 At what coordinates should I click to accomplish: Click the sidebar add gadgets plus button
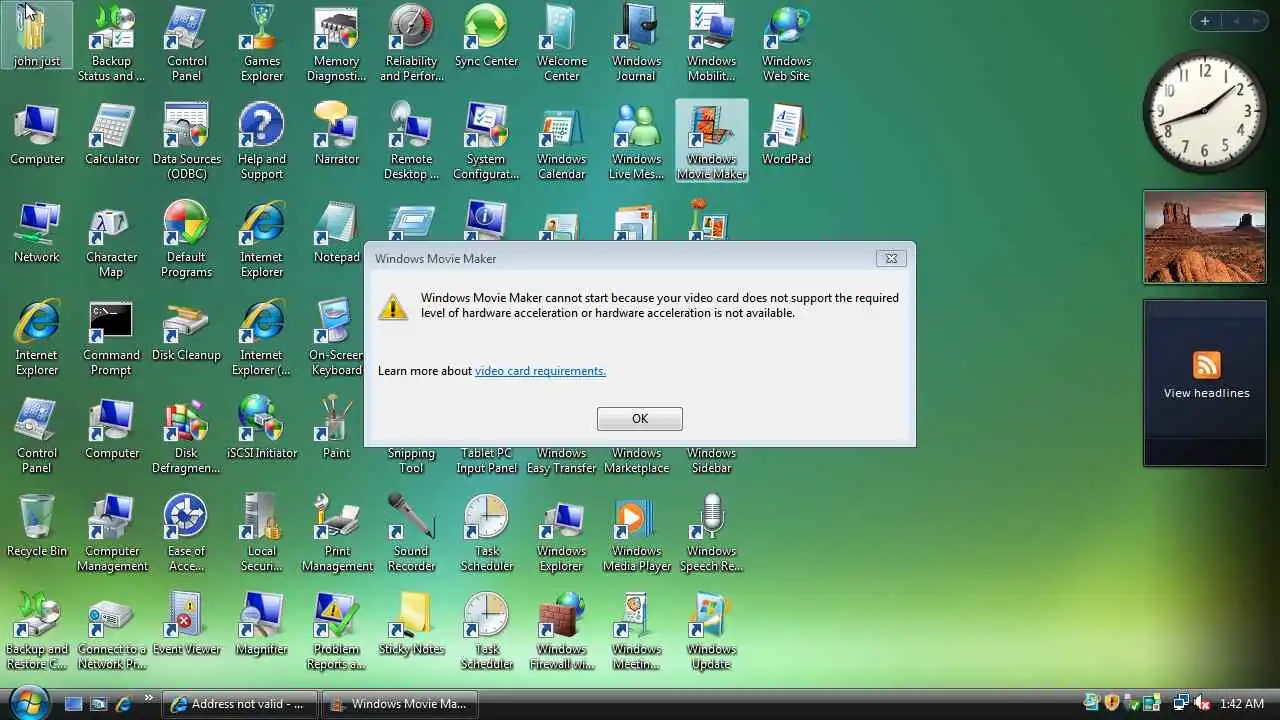click(x=1205, y=21)
